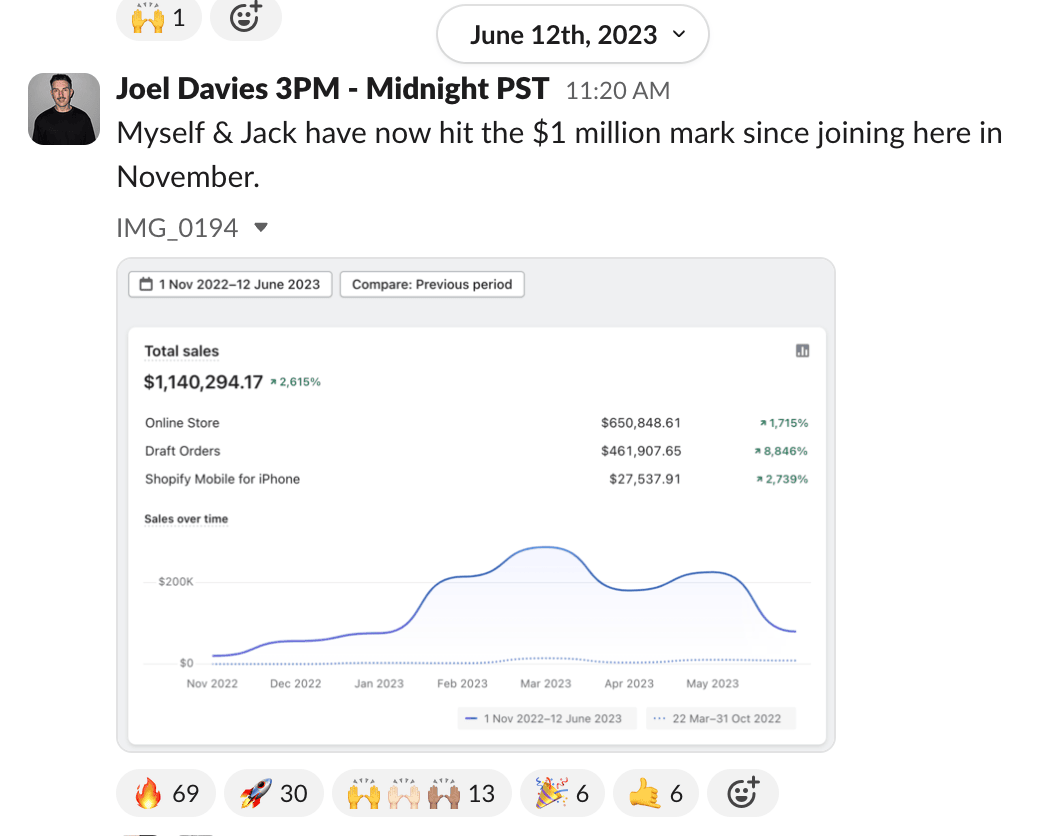Click the solid blue line legend item
Image resolution: width=1040 pixels, height=836 pixels.
[546, 718]
